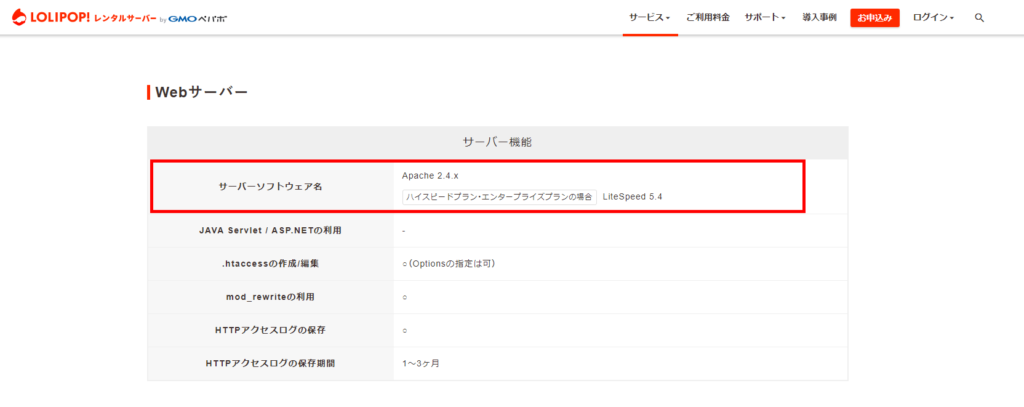Image resolution: width=1024 pixels, height=407 pixels.
Task: Open the 導入事例 menu item
Action: click(x=819, y=18)
